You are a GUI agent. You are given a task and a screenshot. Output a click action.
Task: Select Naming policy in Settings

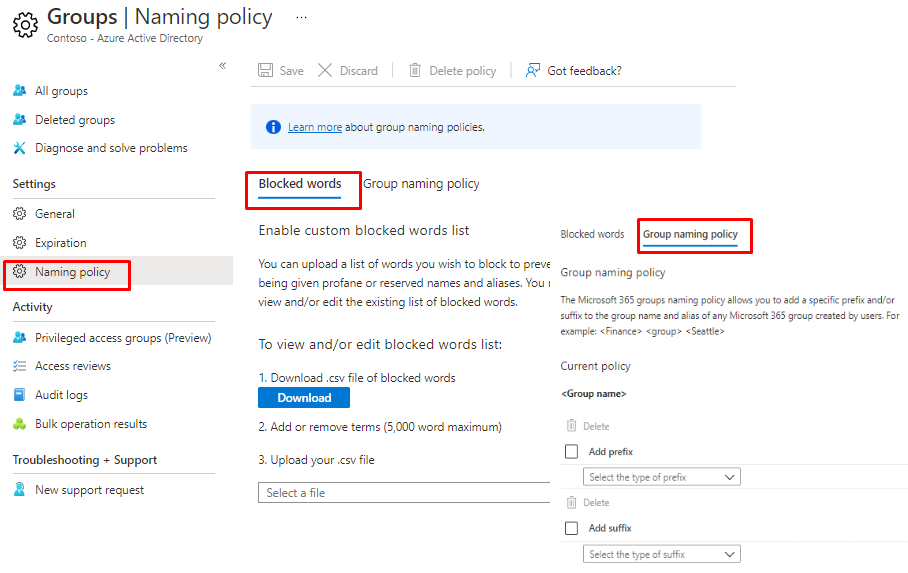(72, 272)
